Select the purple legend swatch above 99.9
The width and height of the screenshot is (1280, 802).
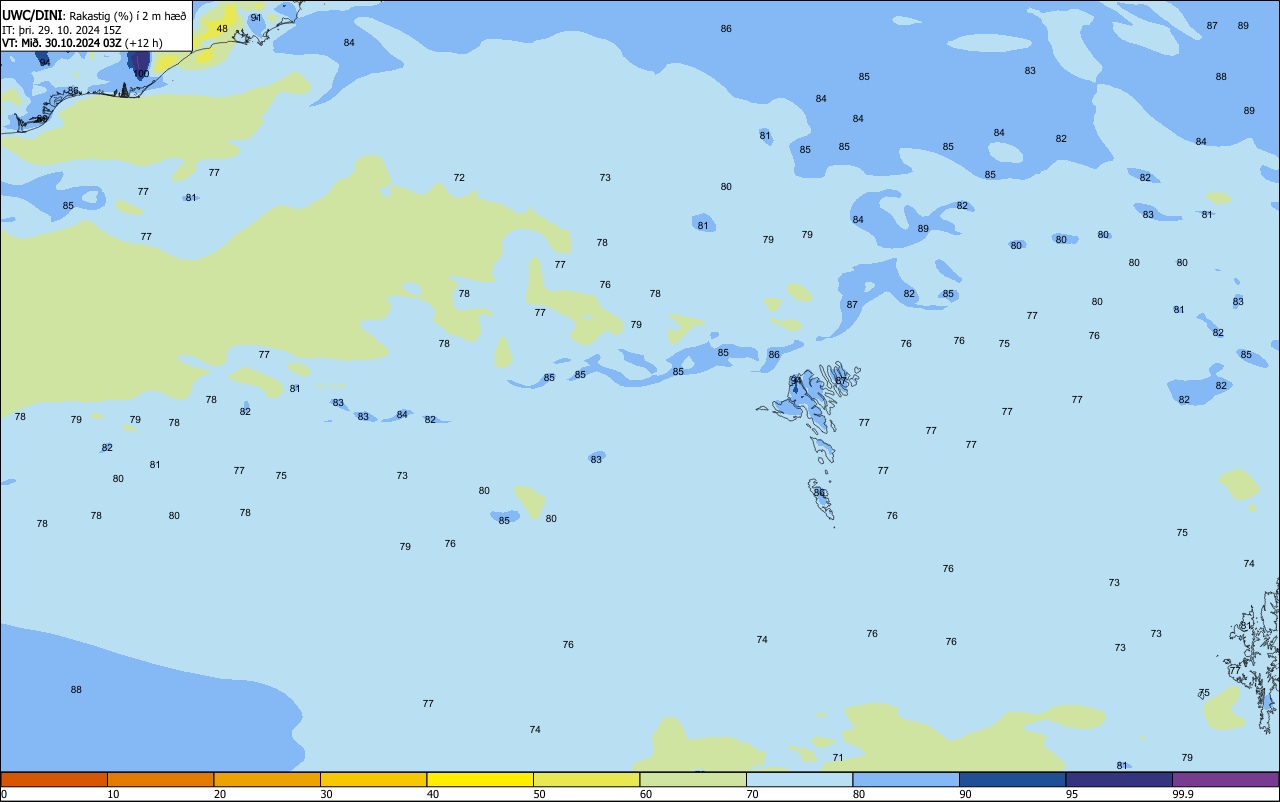1225,779
